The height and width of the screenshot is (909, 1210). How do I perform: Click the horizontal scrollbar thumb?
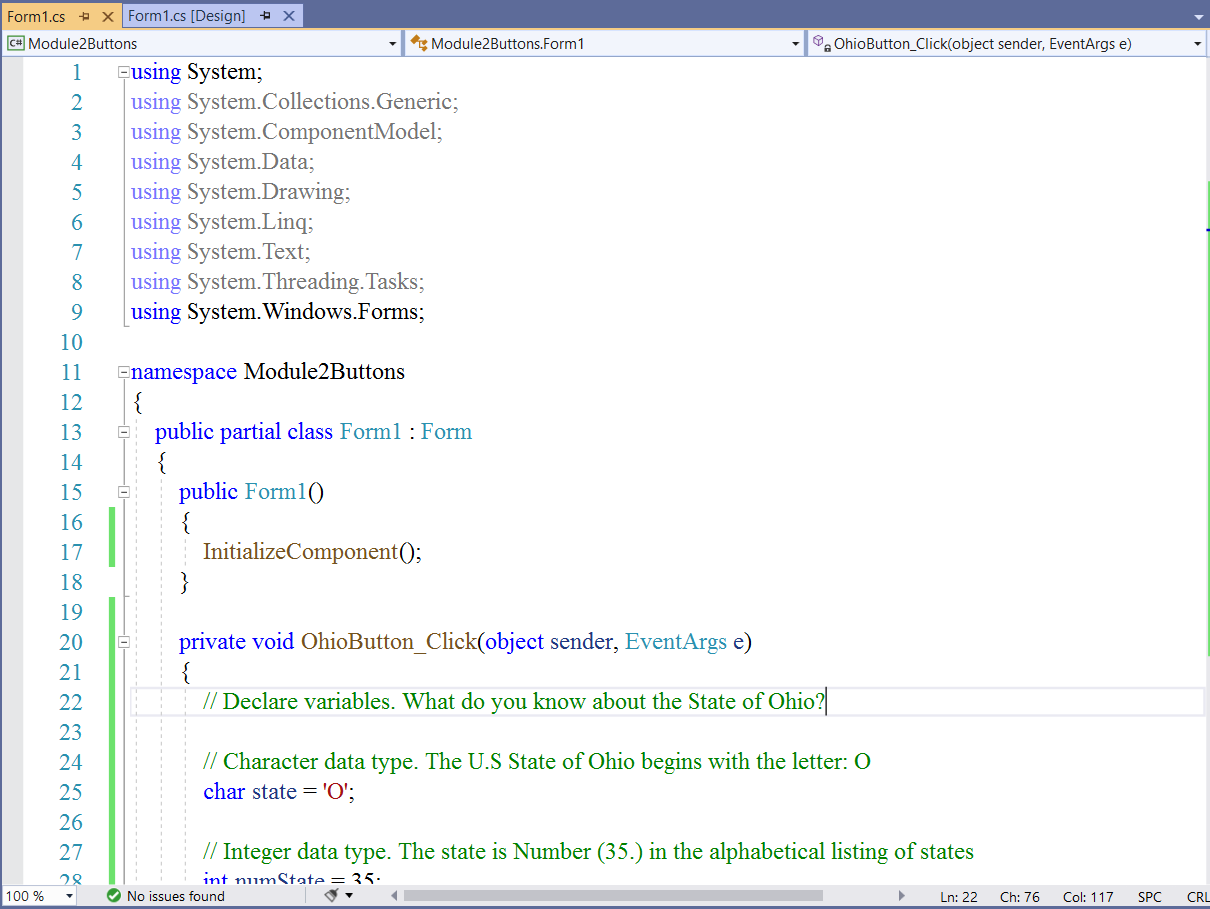pos(613,896)
